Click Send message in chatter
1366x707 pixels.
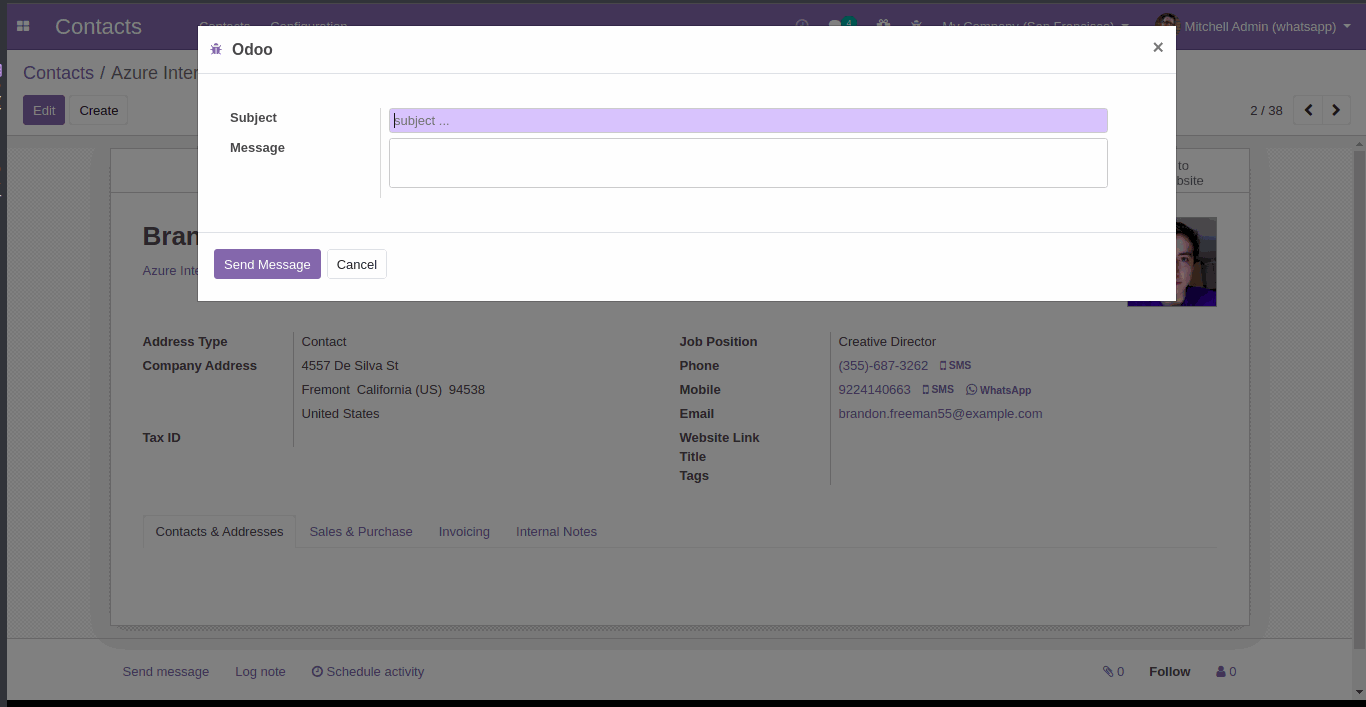(x=166, y=672)
